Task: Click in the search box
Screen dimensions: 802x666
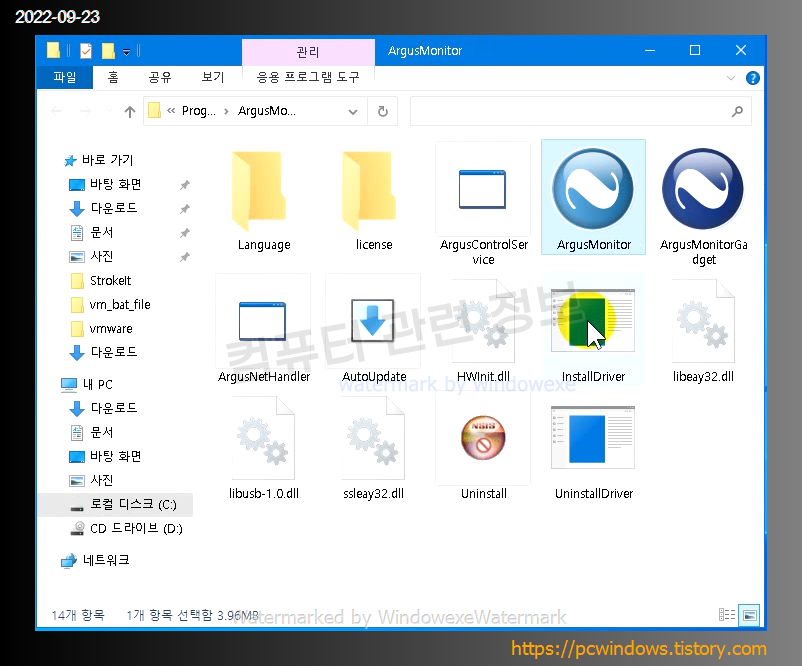Action: (x=581, y=111)
